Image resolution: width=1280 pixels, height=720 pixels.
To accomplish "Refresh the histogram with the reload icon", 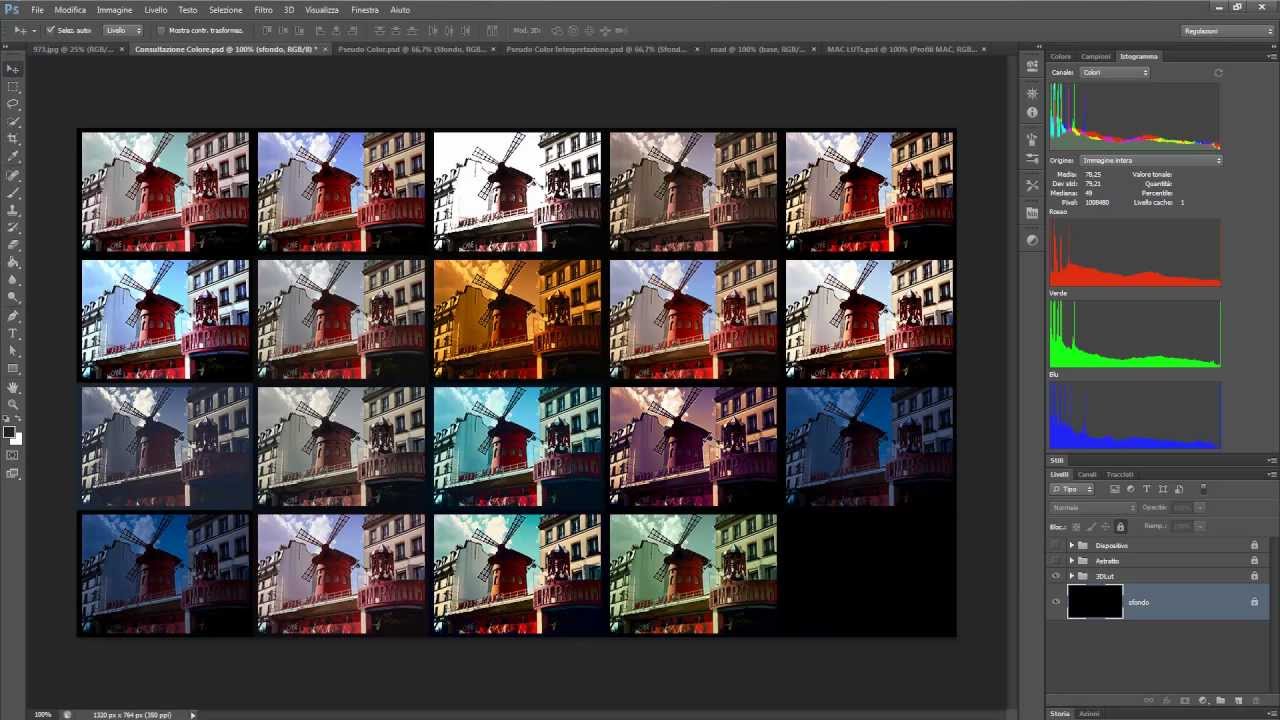I will (x=1218, y=73).
